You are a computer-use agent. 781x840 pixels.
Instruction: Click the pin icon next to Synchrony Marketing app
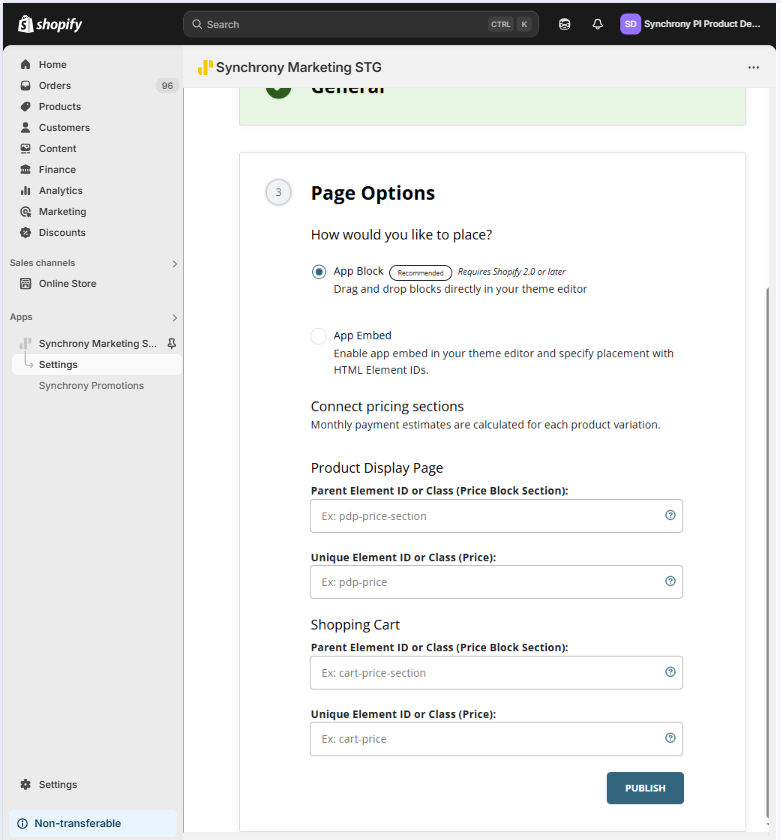(172, 343)
